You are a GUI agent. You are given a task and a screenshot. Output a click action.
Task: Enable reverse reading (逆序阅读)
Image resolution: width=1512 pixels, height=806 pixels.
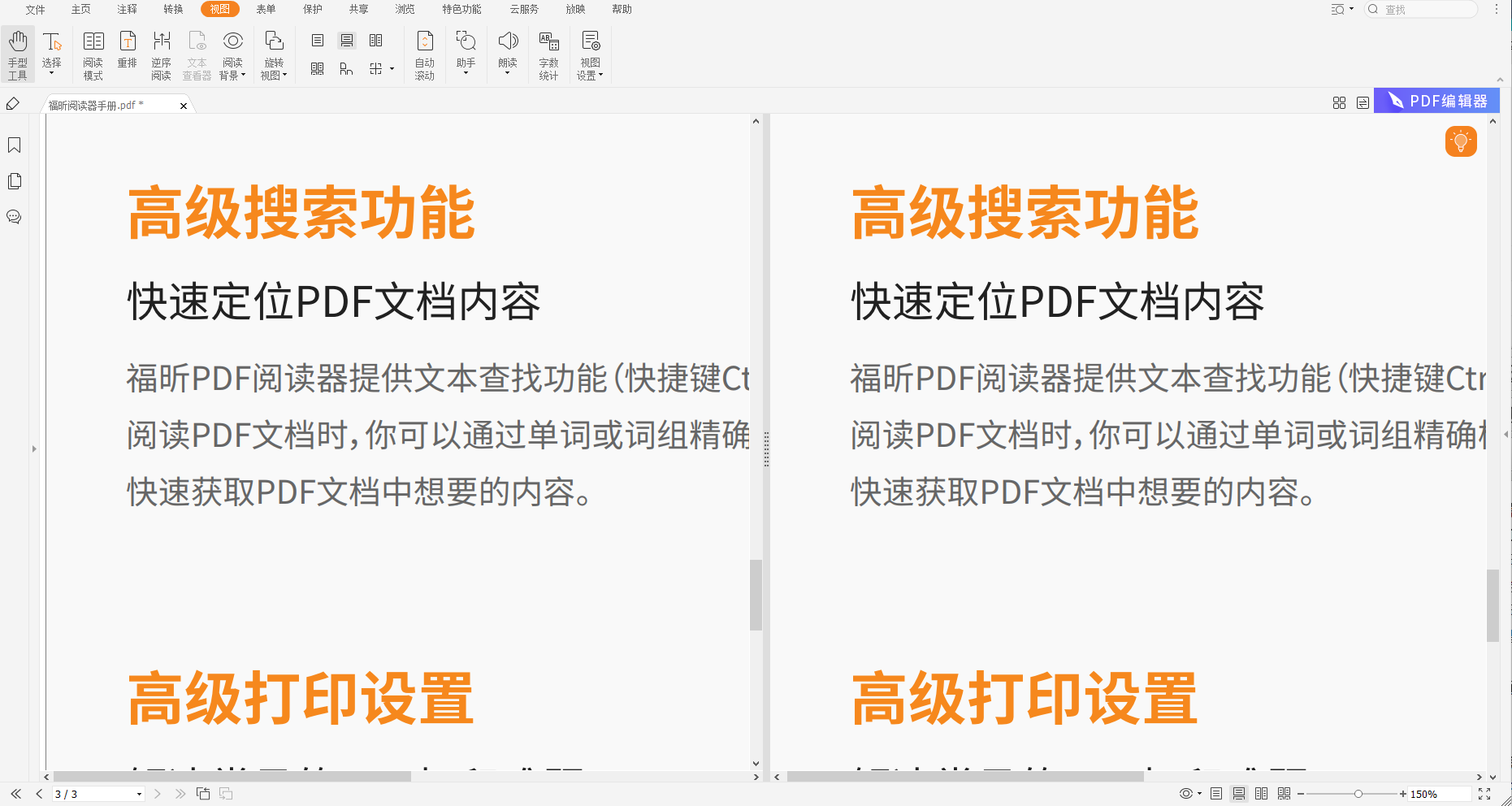tap(162, 54)
